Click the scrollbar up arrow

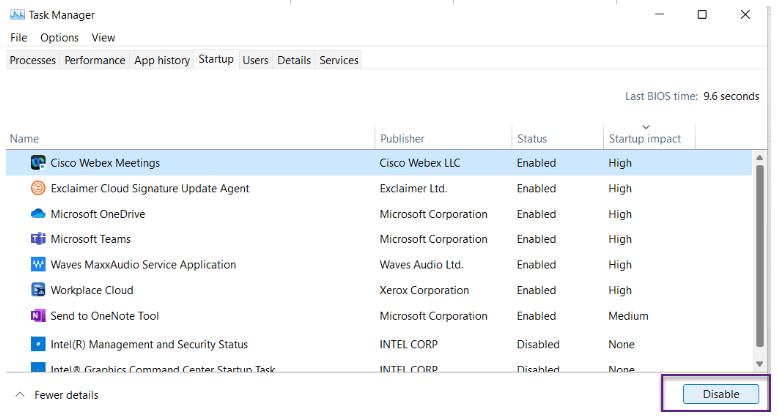(759, 157)
